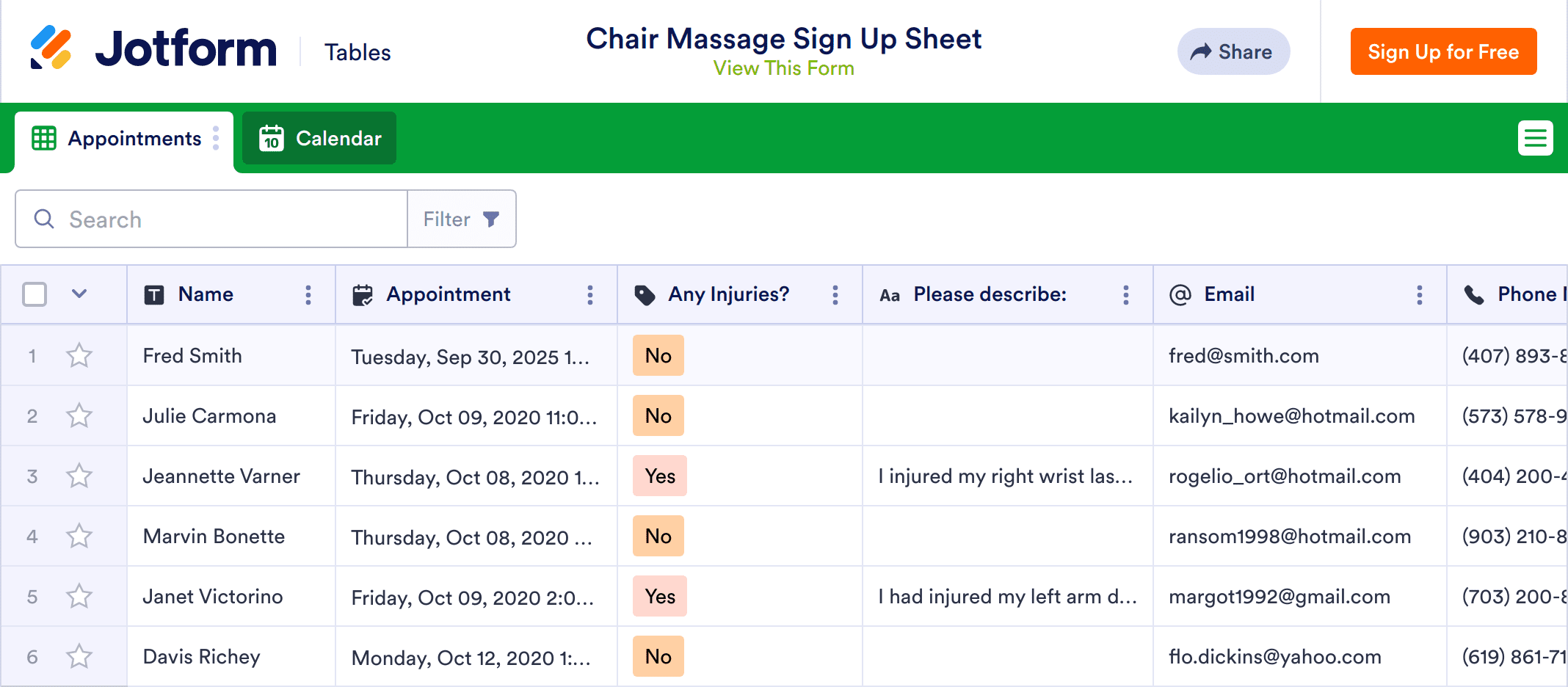This screenshot has height=687, width=1568.
Task: Open the hamburger menu in green bar
Action: coord(1535,138)
